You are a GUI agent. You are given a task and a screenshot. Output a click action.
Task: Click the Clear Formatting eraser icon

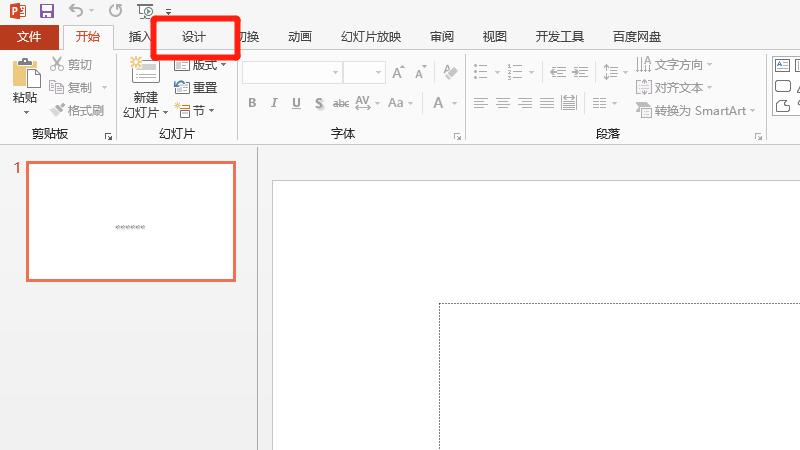pyautogui.click(x=450, y=72)
